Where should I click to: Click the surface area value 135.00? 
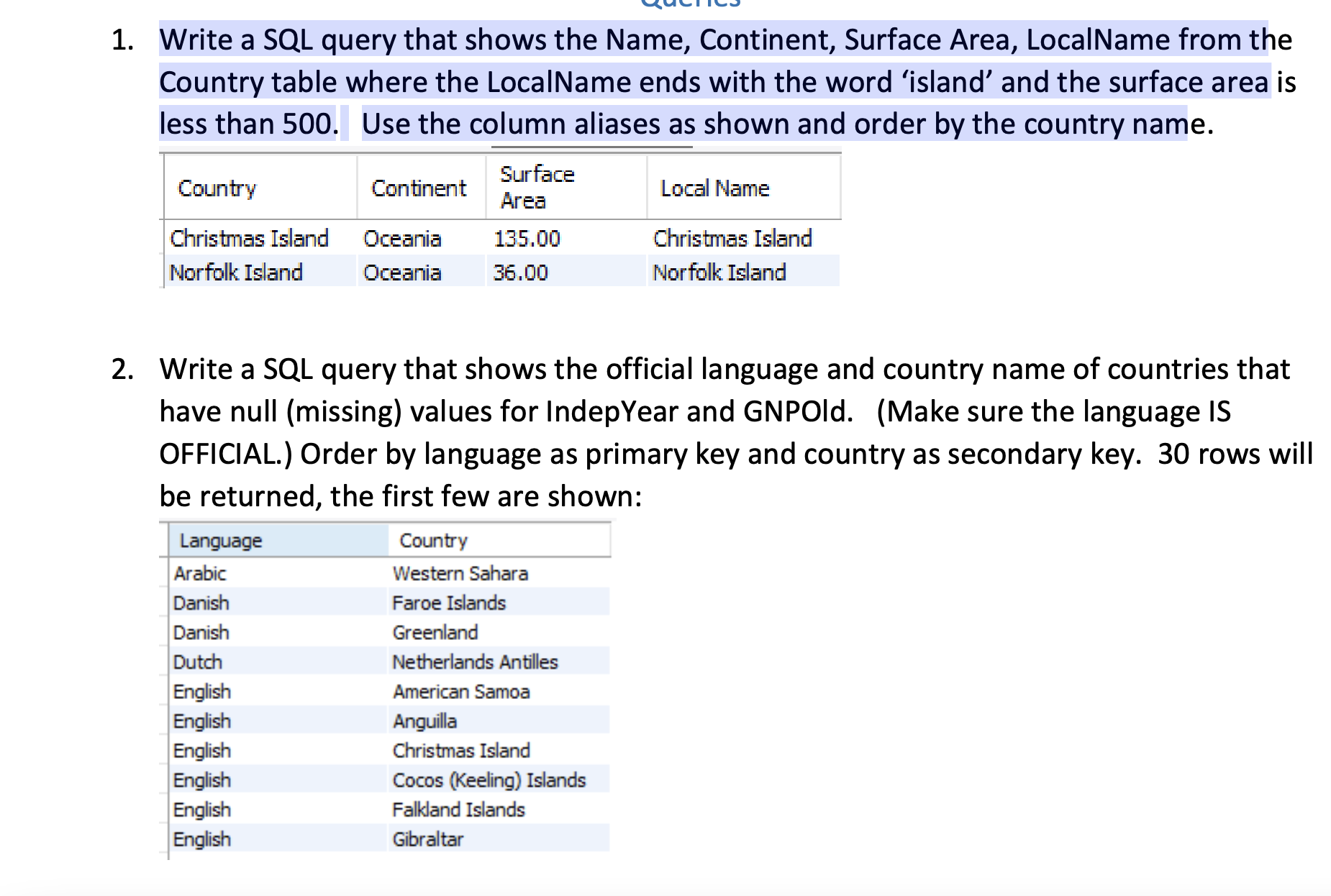point(528,238)
